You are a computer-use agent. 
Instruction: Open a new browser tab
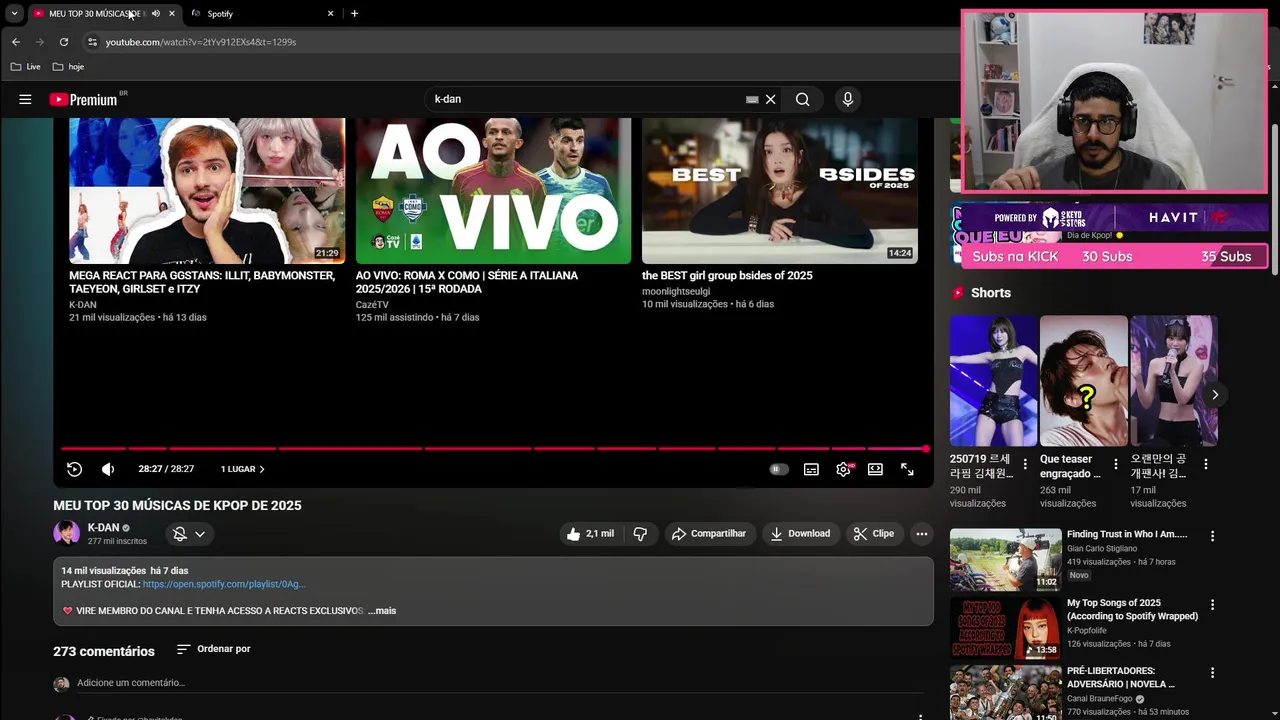pyautogui.click(x=354, y=14)
